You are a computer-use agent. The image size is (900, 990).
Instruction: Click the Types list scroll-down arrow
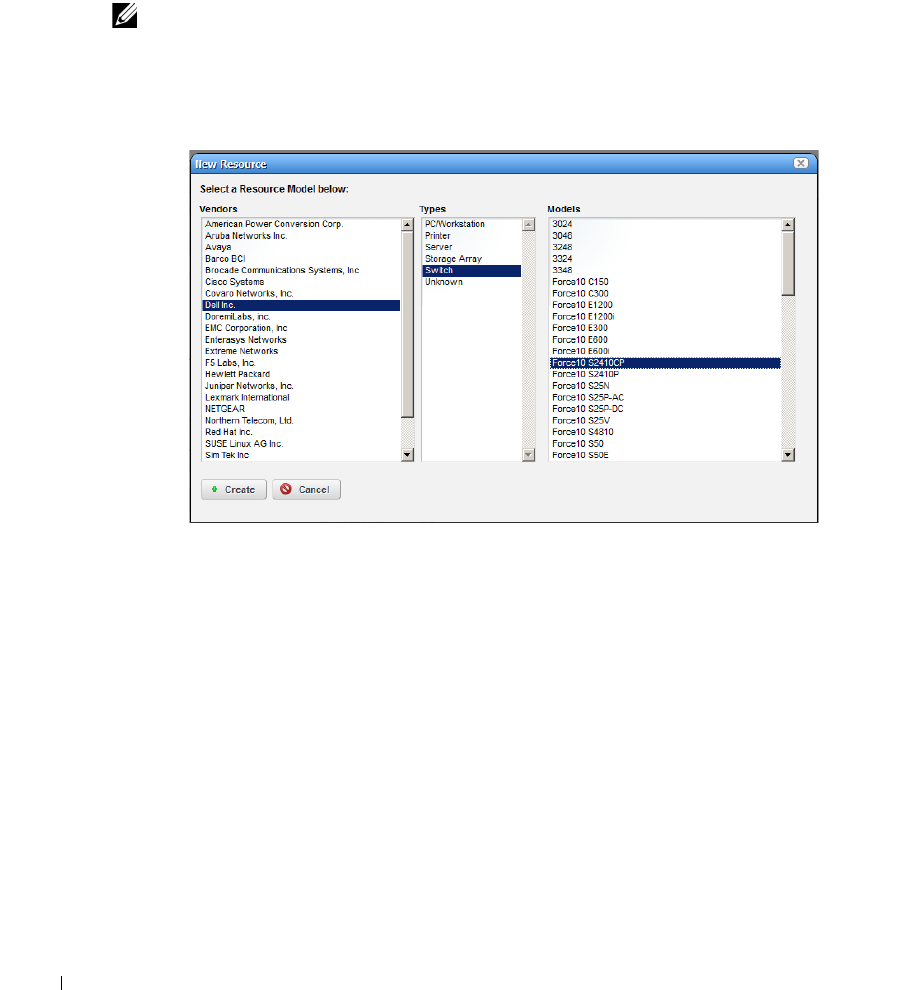coord(529,455)
